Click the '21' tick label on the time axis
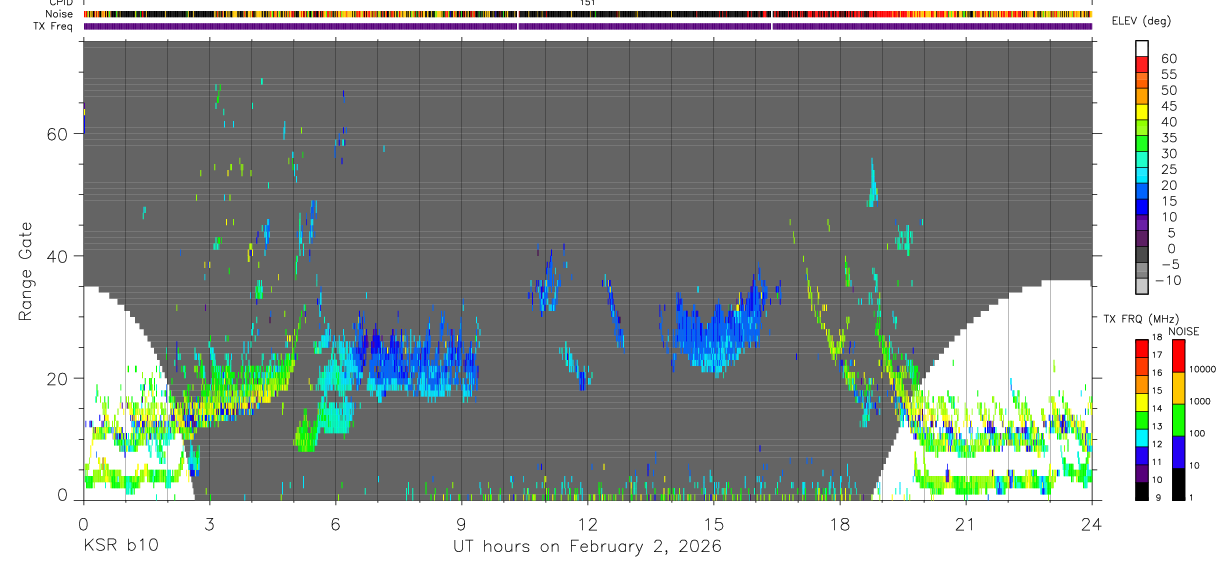 965,523
